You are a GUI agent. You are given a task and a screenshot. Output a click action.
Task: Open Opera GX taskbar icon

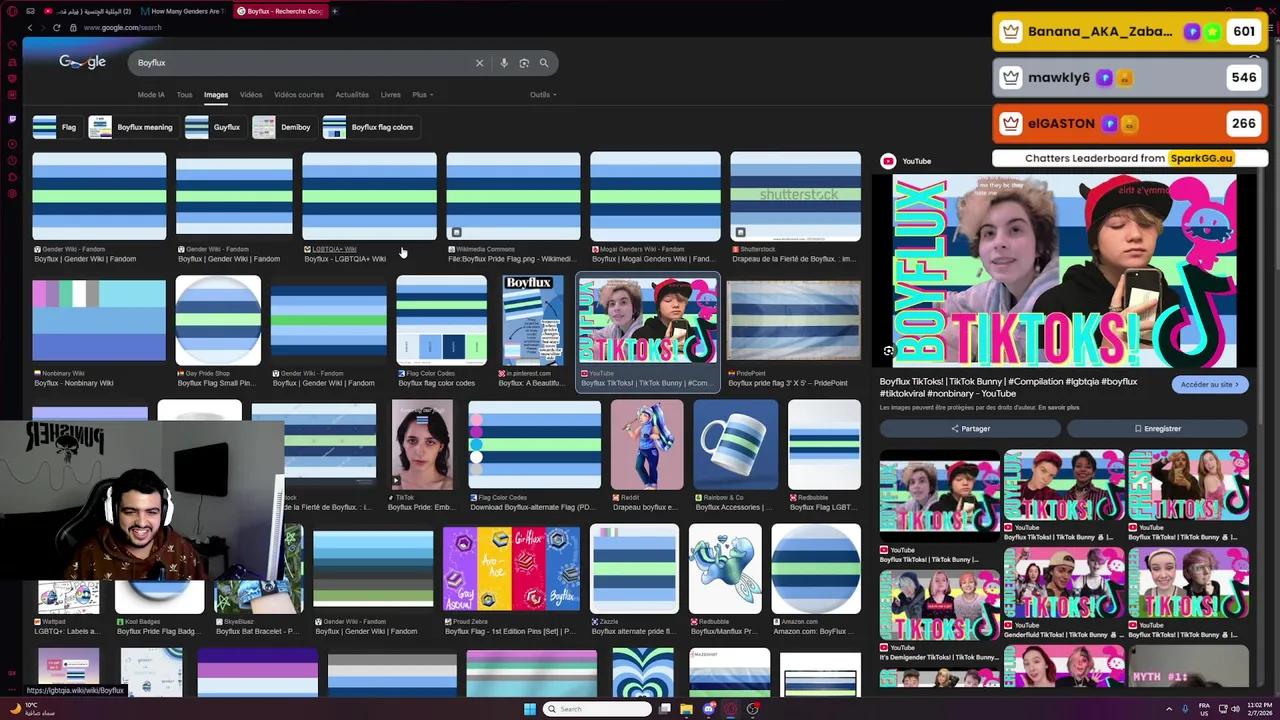point(730,709)
